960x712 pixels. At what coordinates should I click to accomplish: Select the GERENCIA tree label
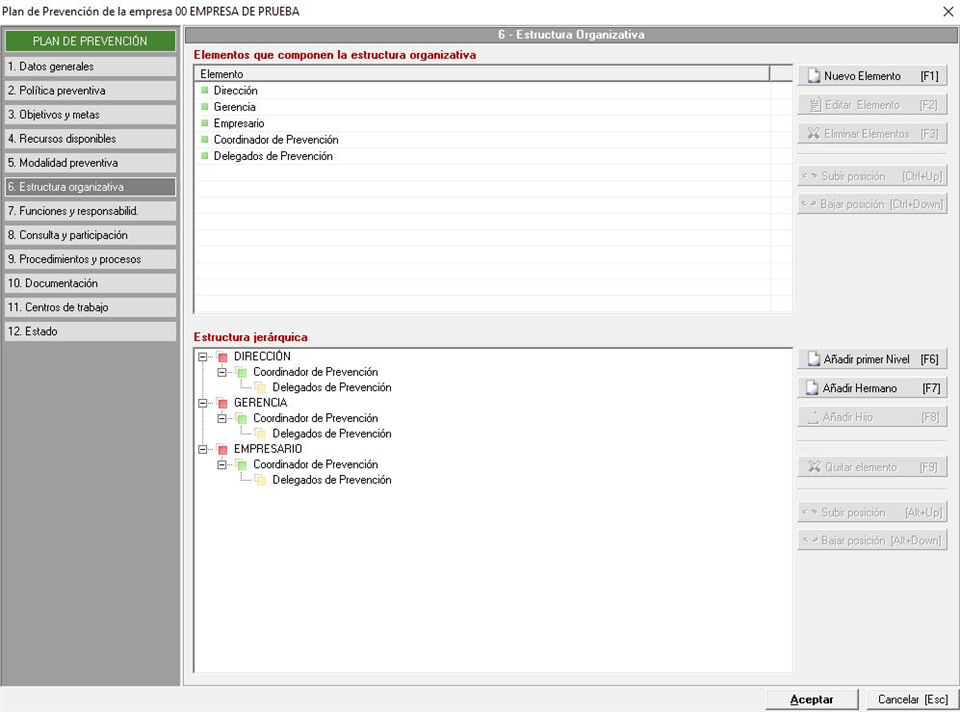point(260,403)
